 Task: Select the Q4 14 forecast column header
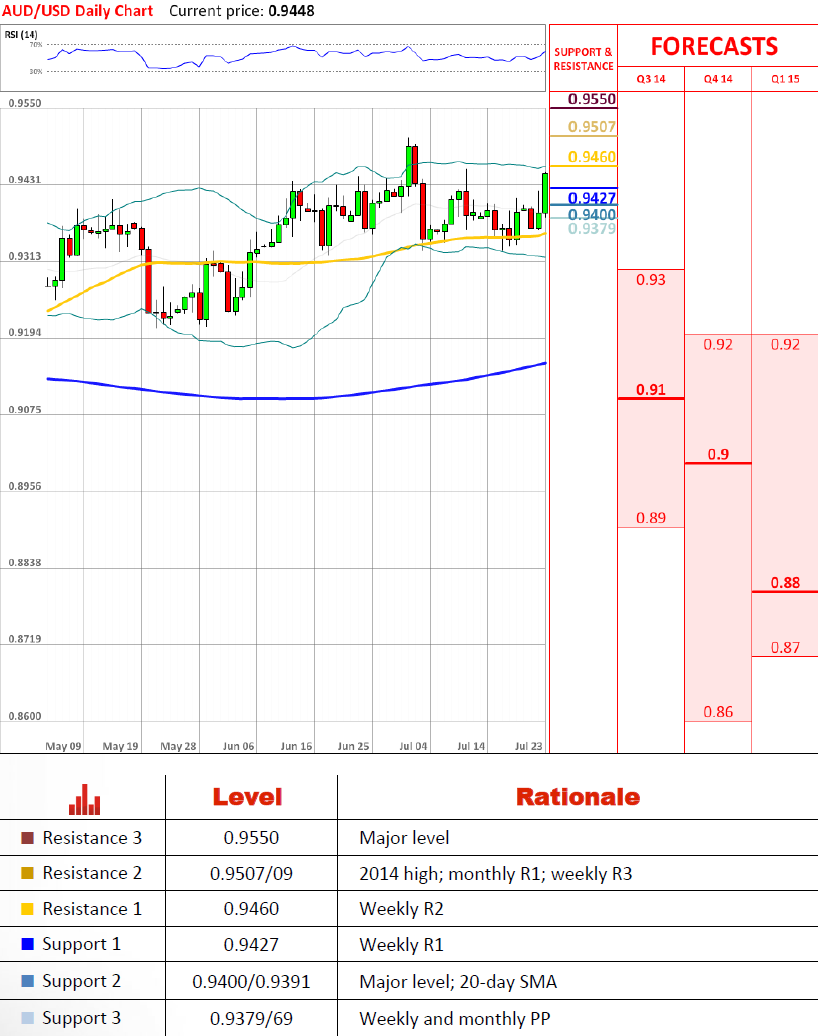(718, 79)
